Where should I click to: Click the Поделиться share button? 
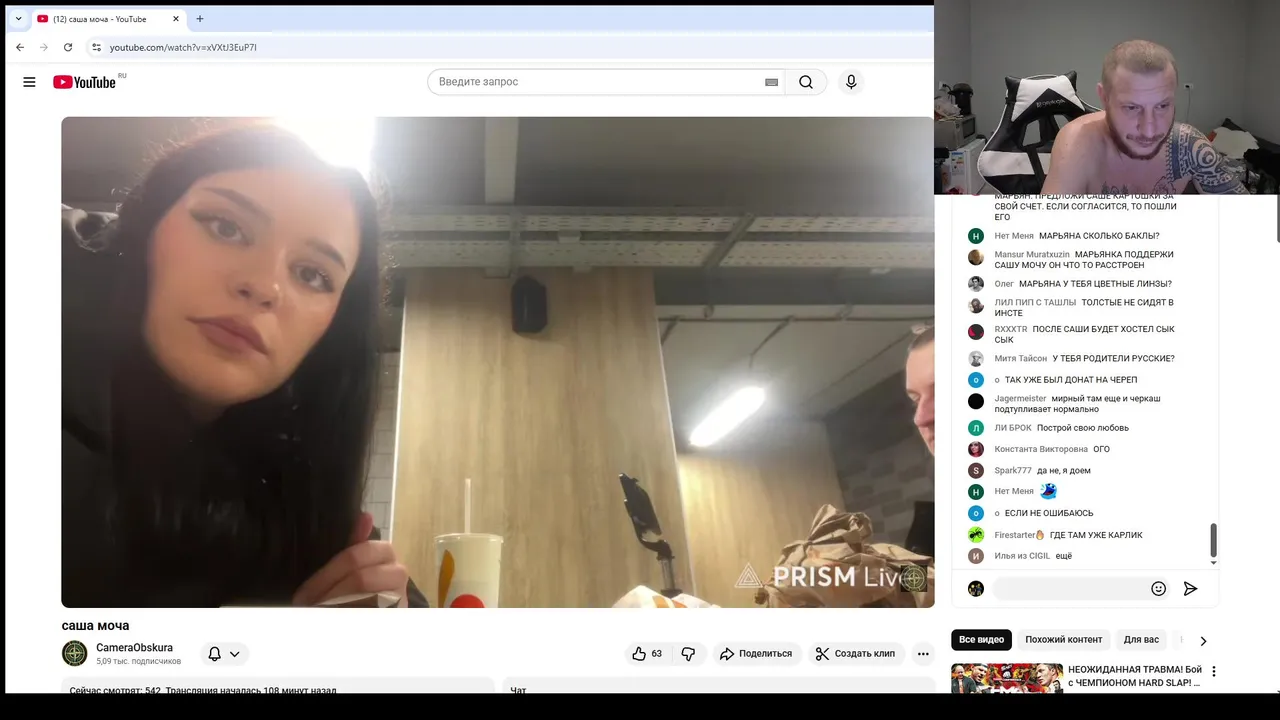tap(756, 654)
